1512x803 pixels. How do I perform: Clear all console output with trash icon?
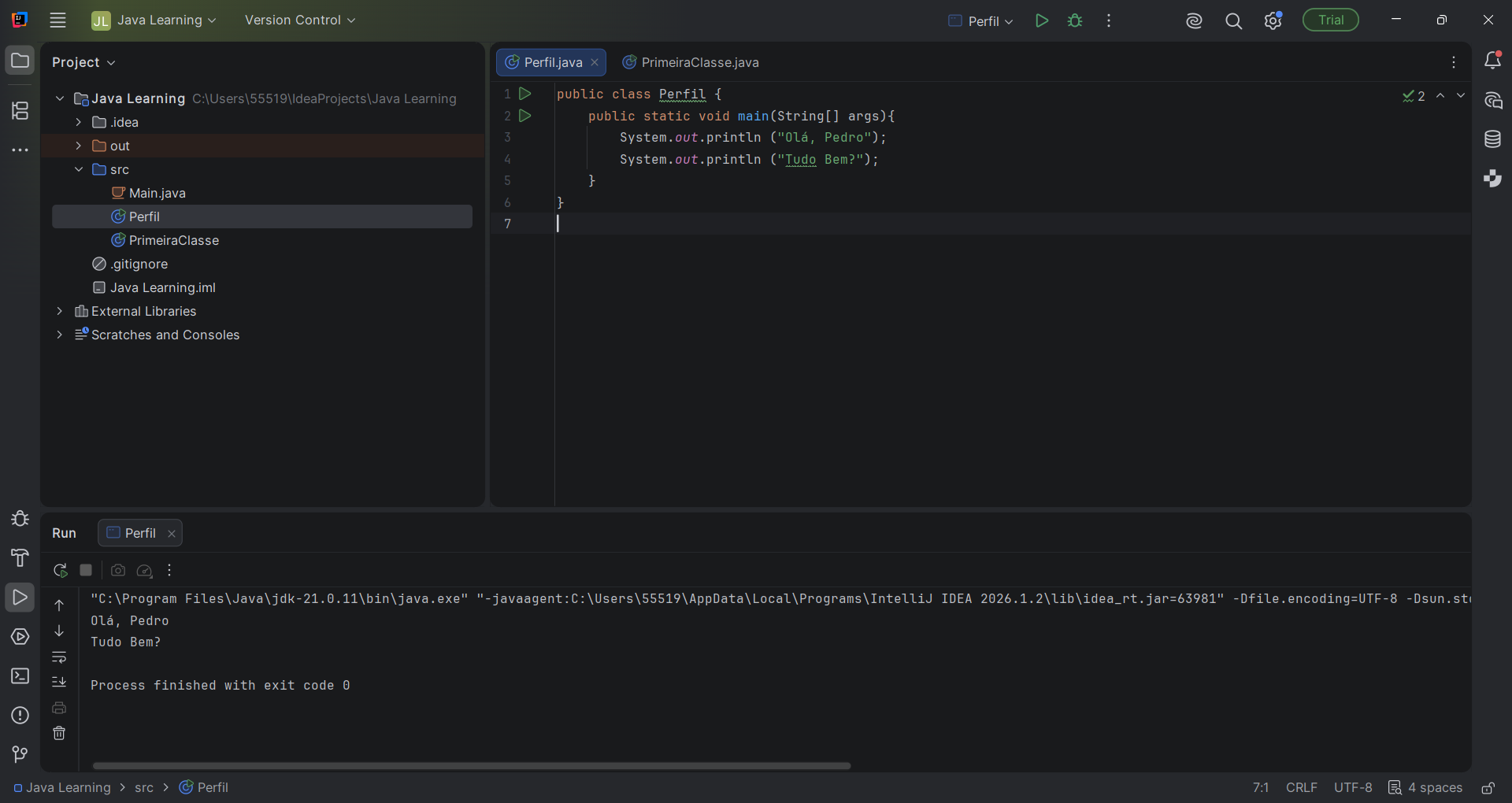click(59, 733)
